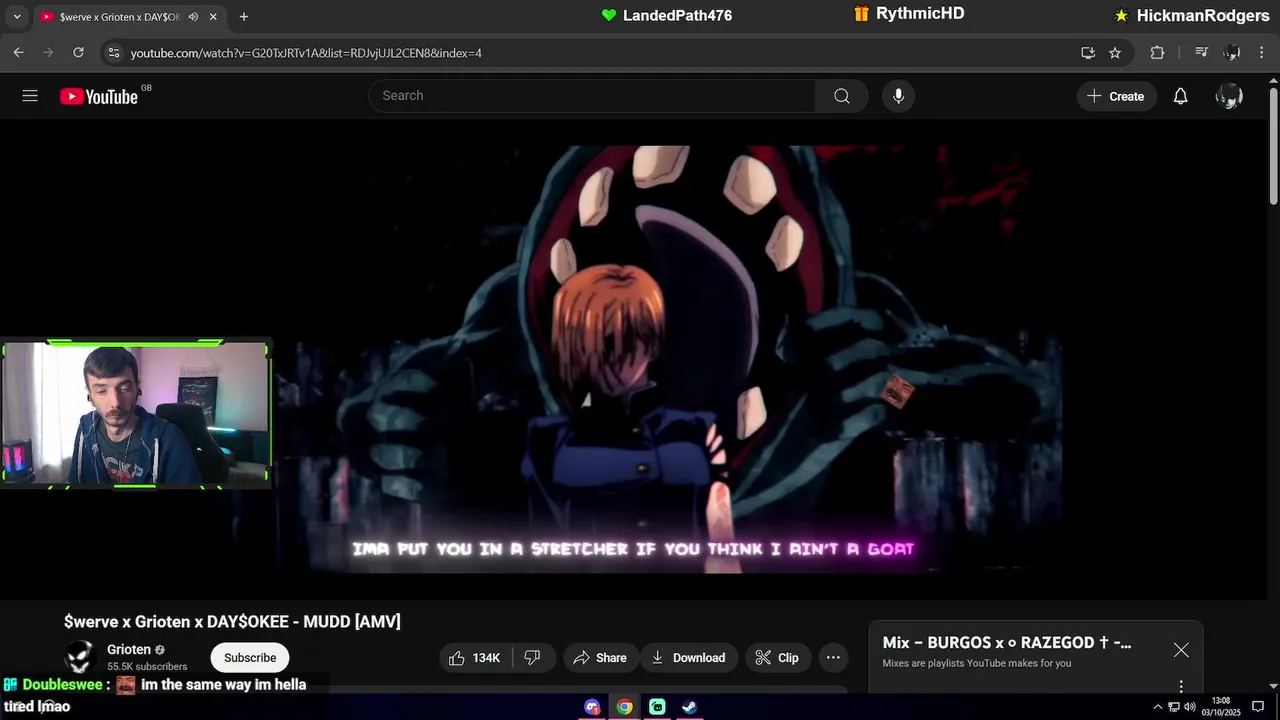
Task: Reload the page in Chrome
Action: coord(77,52)
